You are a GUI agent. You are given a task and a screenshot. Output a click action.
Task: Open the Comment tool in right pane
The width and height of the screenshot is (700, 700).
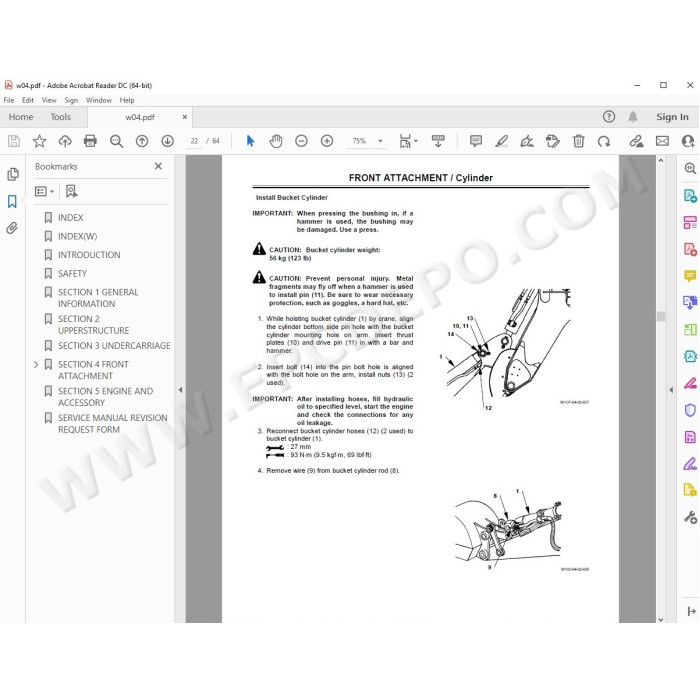(x=690, y=276)
